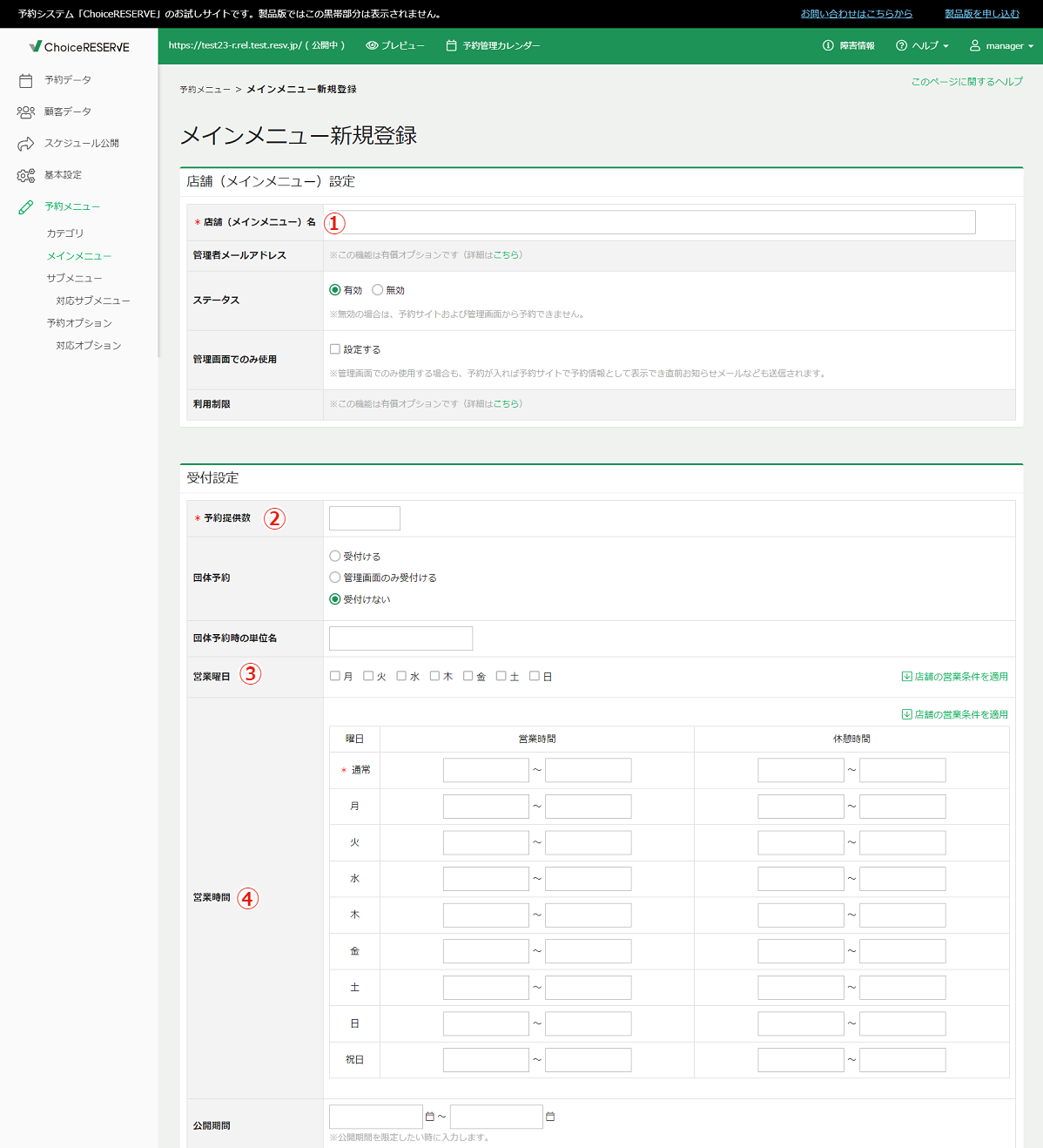This screenshot has width=1043, height=1148.
Task: Click the プレビュー eye icon
Action: 372,45
